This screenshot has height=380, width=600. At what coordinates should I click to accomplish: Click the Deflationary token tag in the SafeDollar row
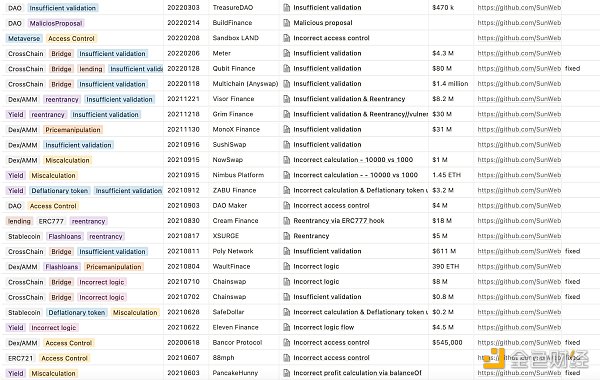[77, 313]
